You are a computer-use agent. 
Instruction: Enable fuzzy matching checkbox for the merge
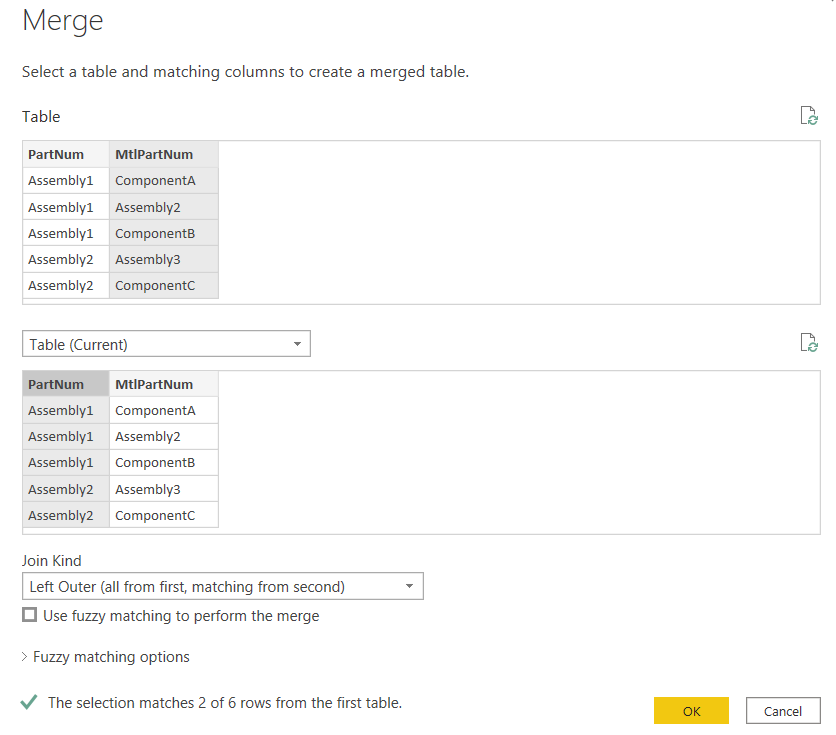(30, 615)
